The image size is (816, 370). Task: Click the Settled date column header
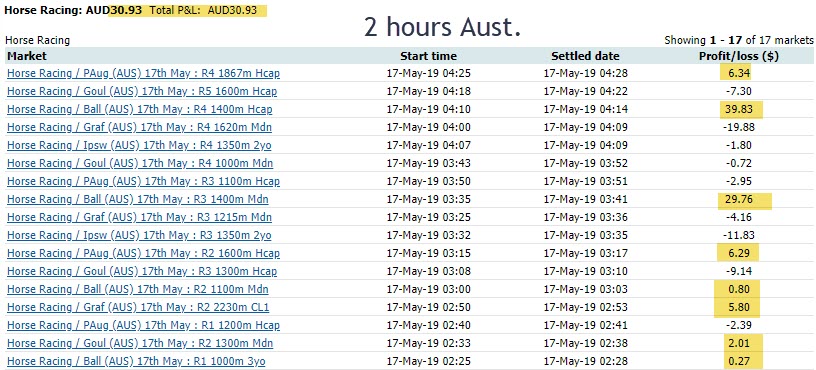[x=585, y=56]
